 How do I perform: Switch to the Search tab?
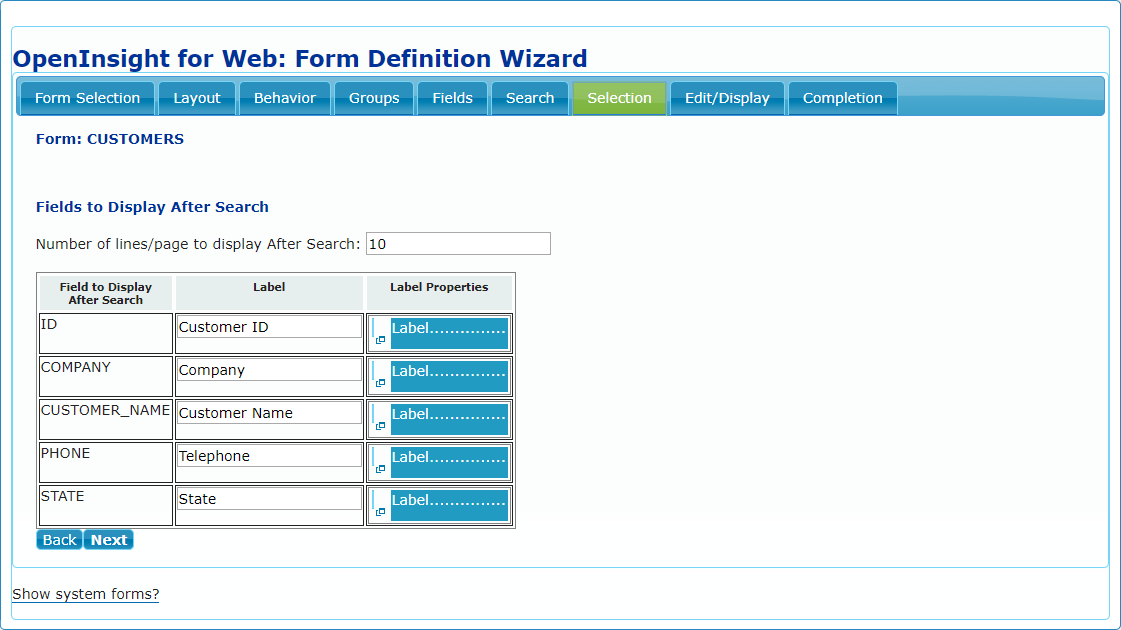pos(530,98)
